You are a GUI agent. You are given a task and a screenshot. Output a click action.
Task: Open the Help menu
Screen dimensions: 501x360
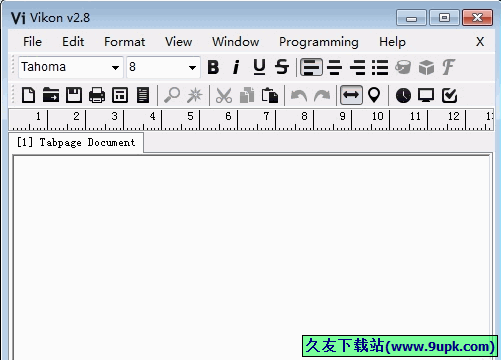click(x=393, y=42)
